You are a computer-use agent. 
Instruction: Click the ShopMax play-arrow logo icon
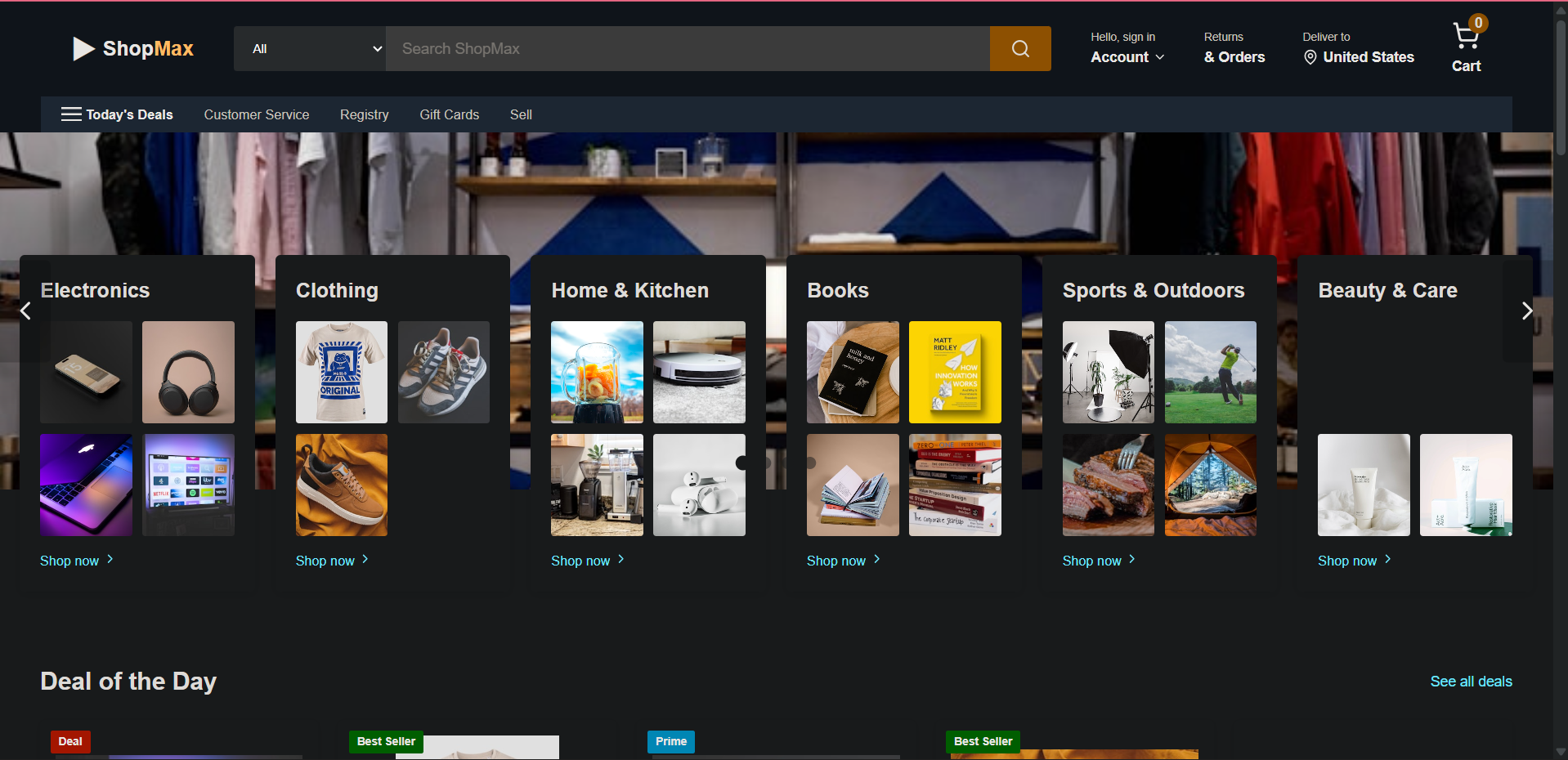[83, 48]
